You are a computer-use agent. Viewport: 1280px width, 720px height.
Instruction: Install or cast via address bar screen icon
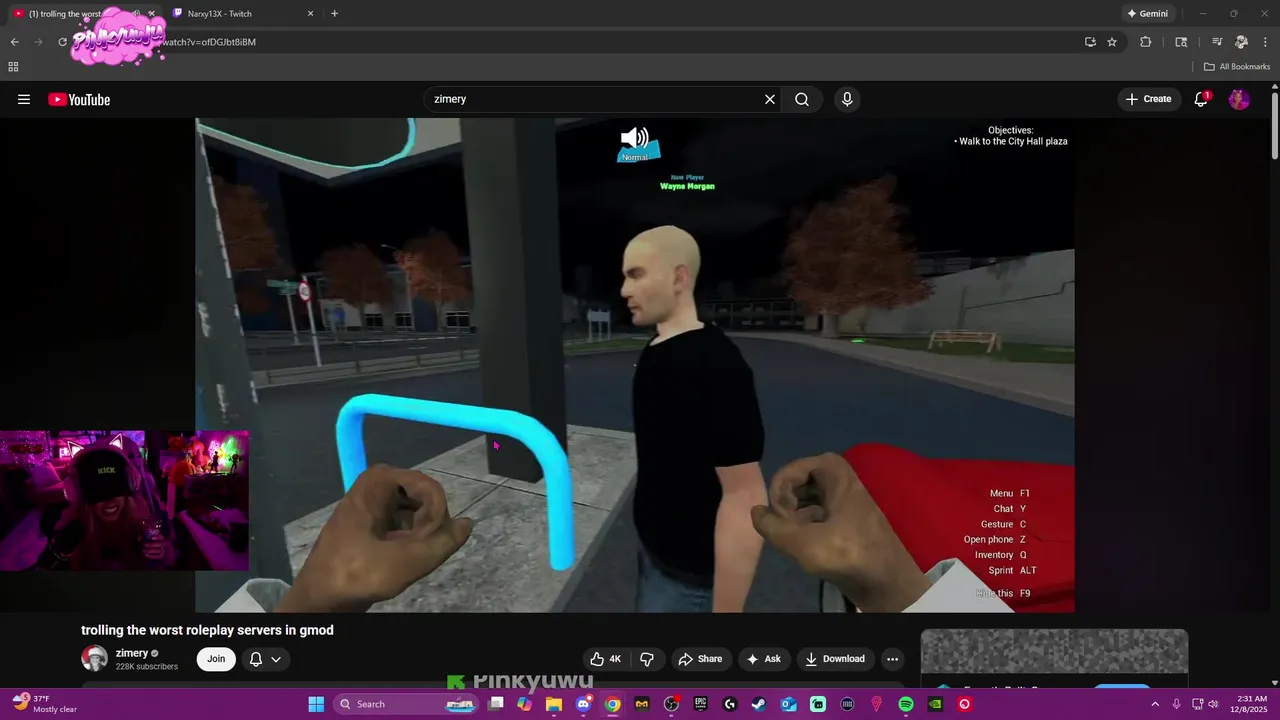1090,42
